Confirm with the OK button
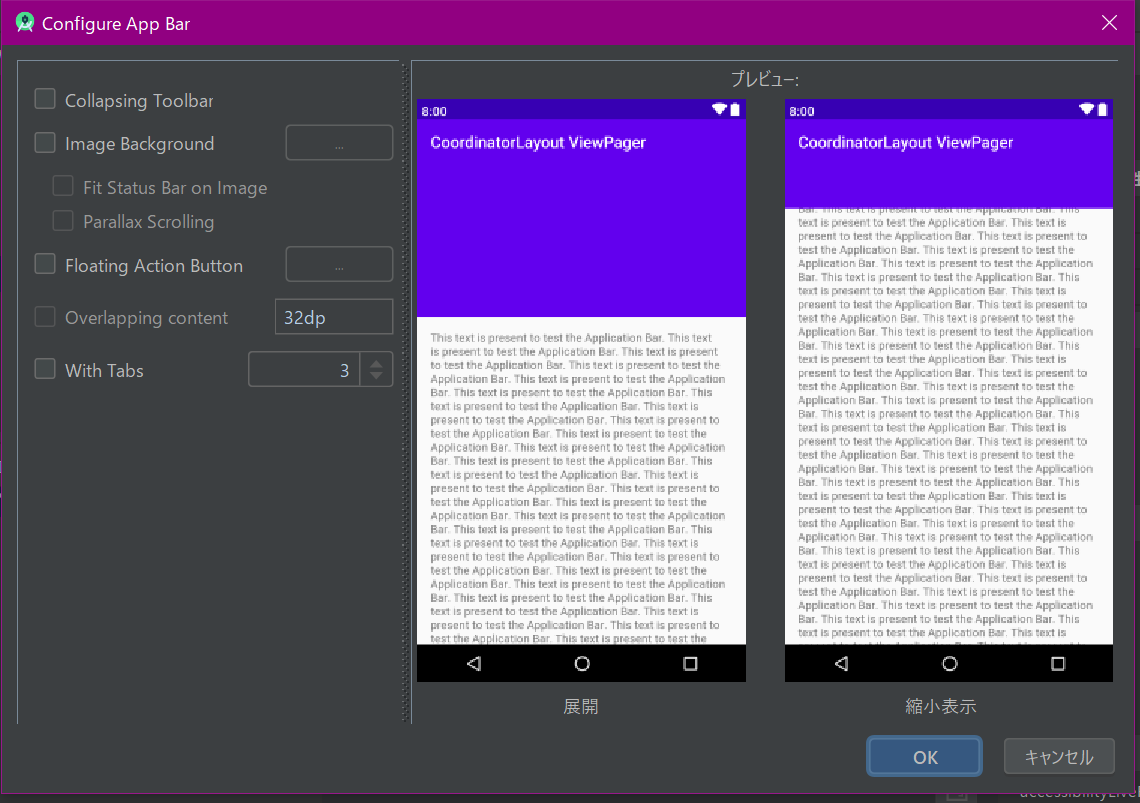Image resolution: width=1140 pixels, height=803 pixels. click(x=924, y=756)
